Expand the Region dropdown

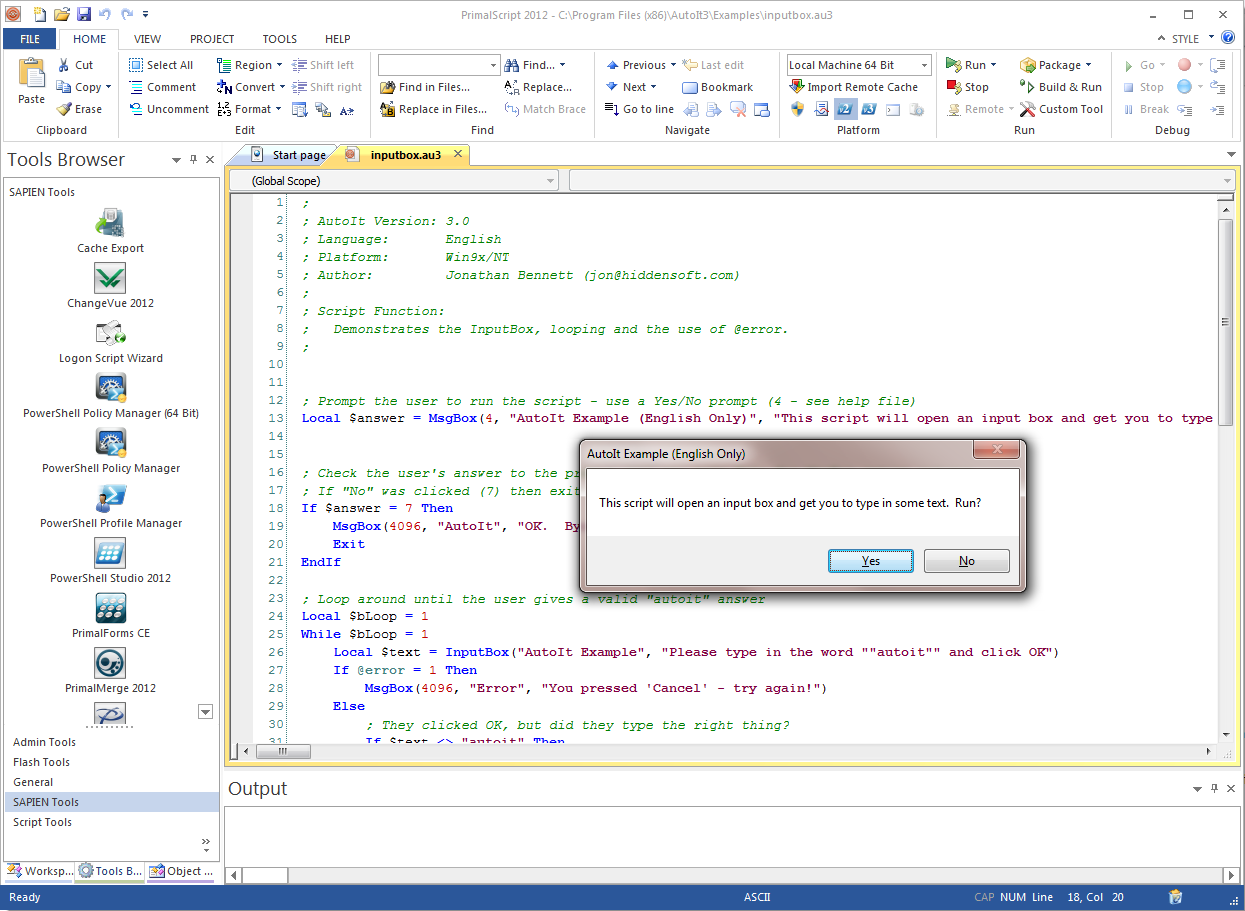[280, 65]
